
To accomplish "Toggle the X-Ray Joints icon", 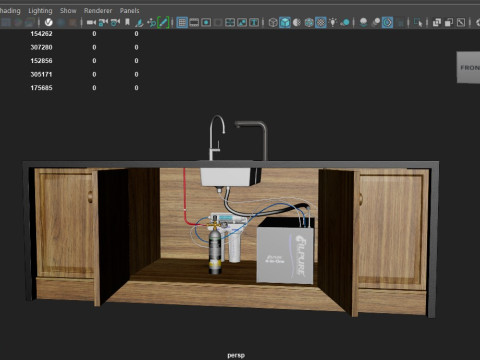I will [x=461, y=22].
